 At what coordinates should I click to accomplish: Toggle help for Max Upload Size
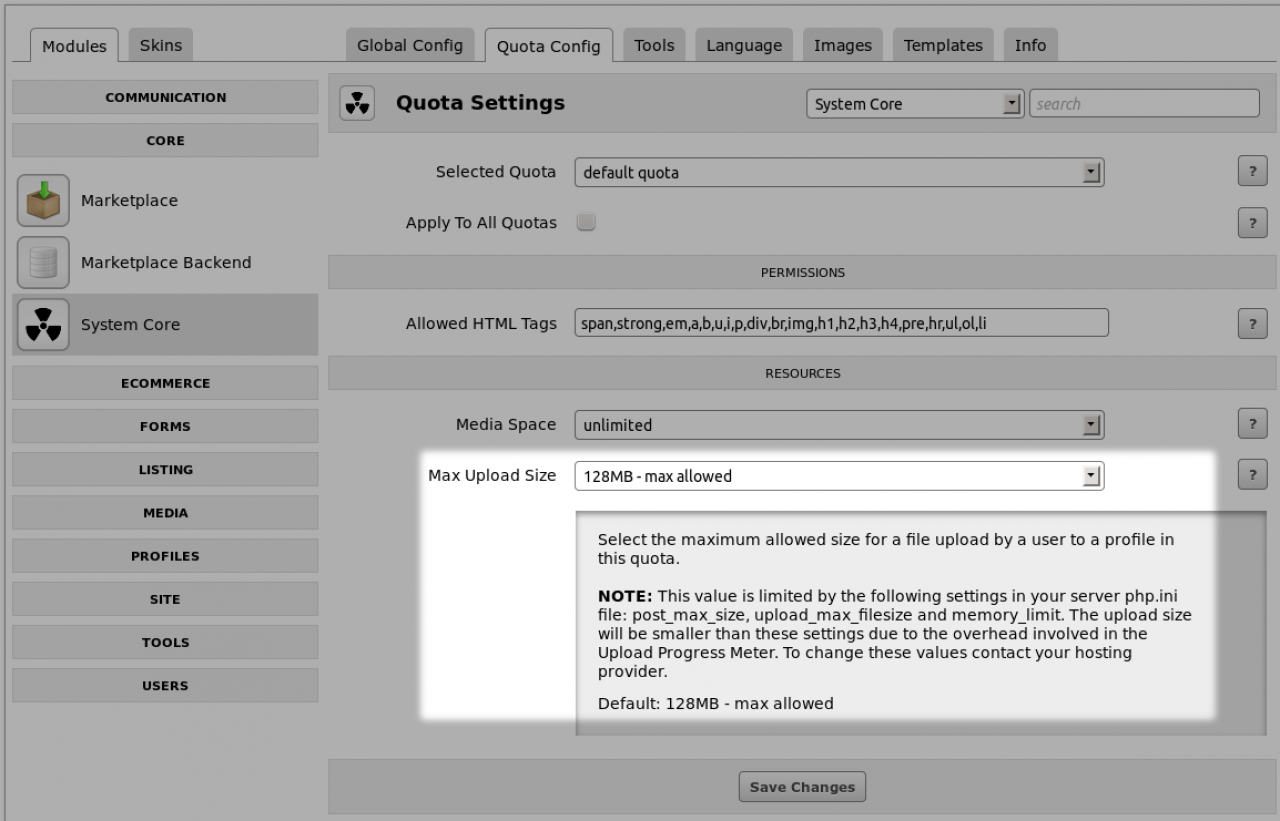pos(1252,475)
